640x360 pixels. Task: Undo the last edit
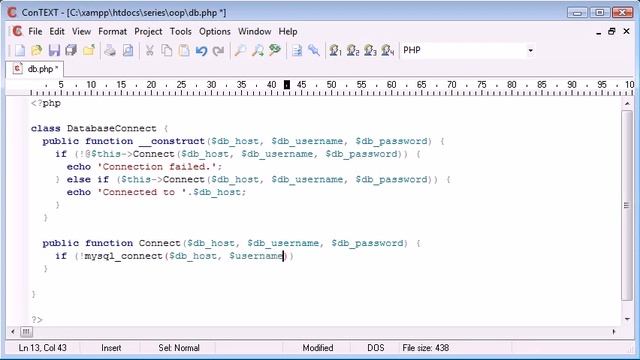click(x=201, y=51)
